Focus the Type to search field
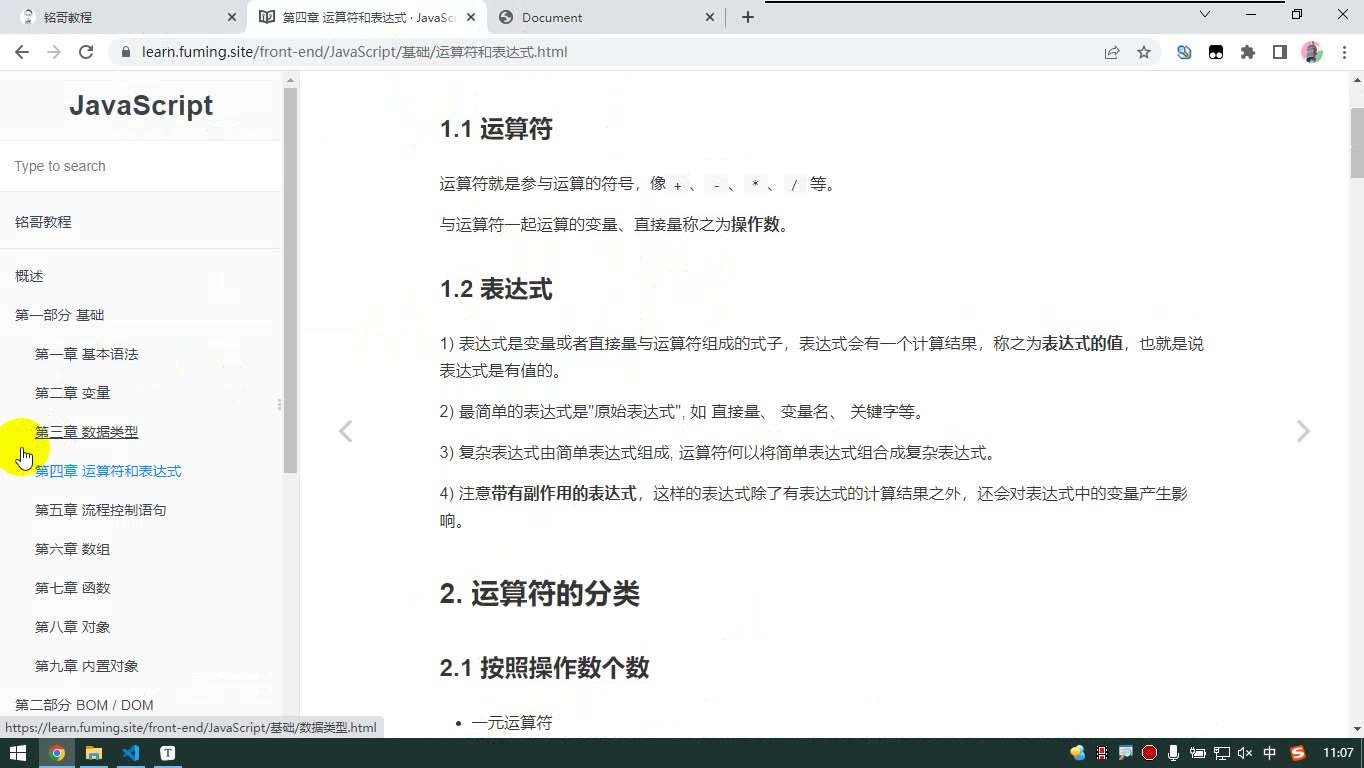 140,166
